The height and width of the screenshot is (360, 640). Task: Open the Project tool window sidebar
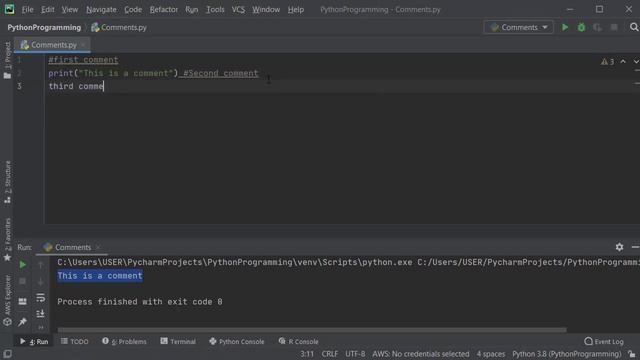point(7,60)
